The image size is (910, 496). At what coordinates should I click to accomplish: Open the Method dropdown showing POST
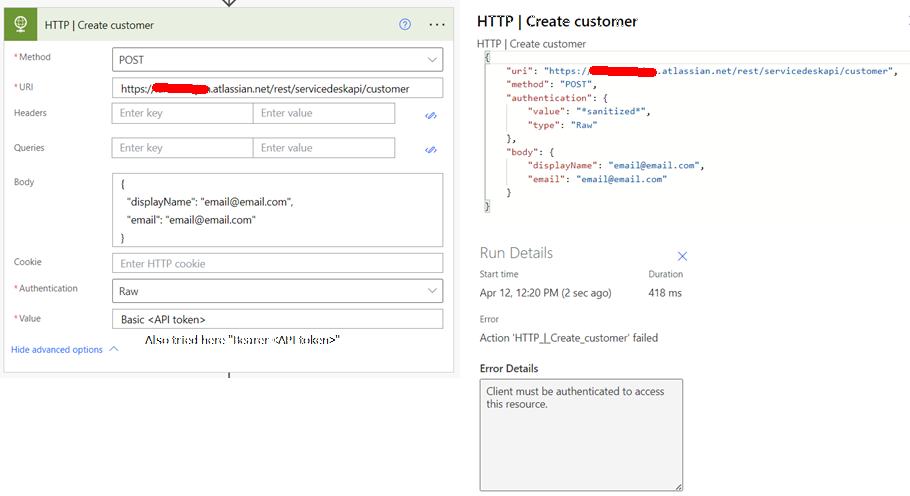coord(277,60)
